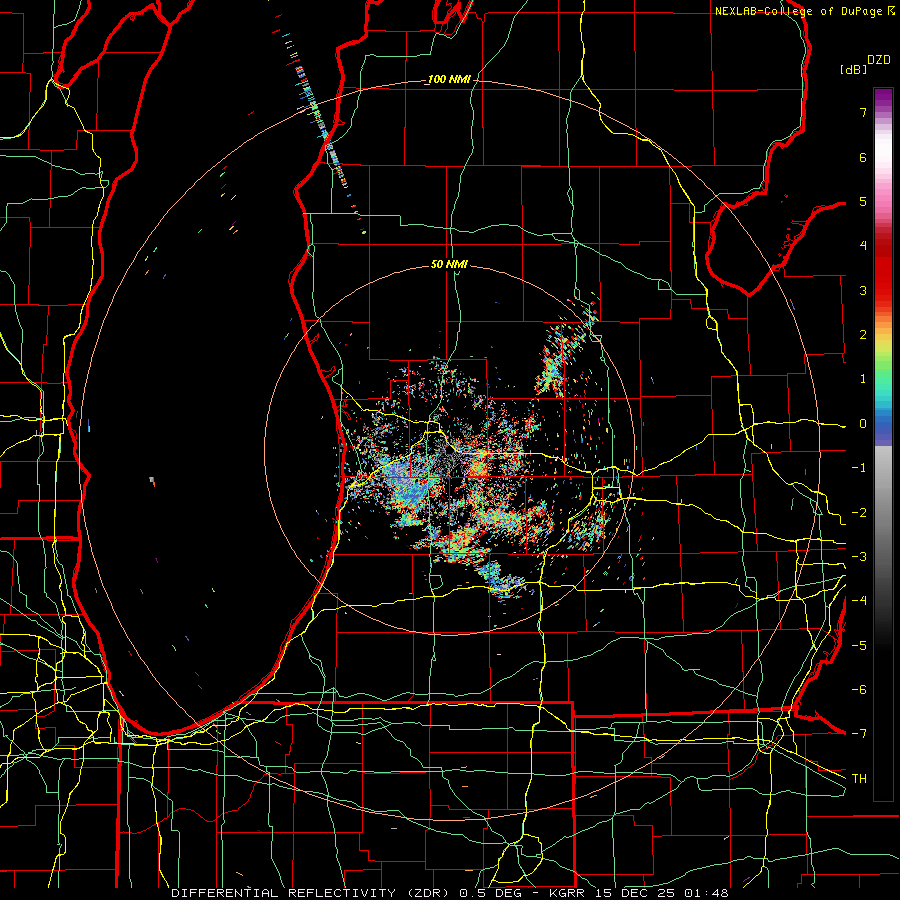Viewport: 900px width, 900px height.
Task: Click the 50 NMI range ring label
Action: (x=449, y=265)
